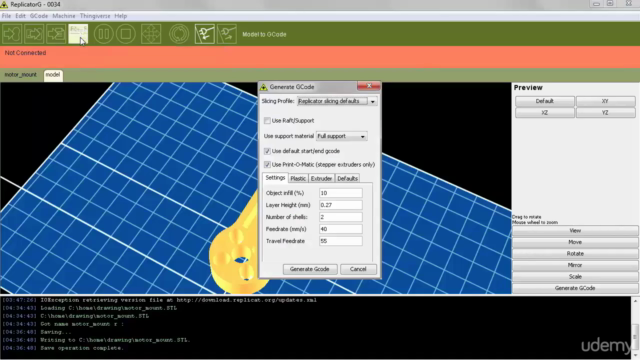Click the Move button
640x360 pixels.
tap(575, 242)
